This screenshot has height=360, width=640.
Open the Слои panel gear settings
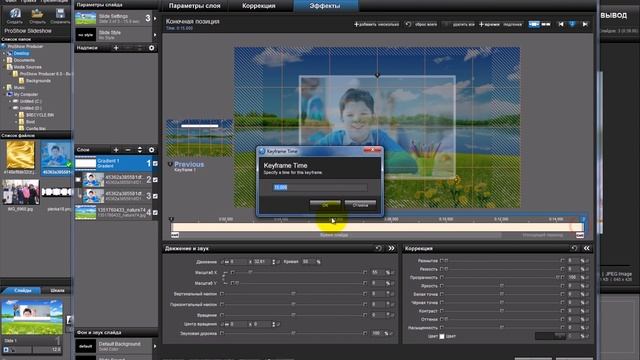point(151,150)
